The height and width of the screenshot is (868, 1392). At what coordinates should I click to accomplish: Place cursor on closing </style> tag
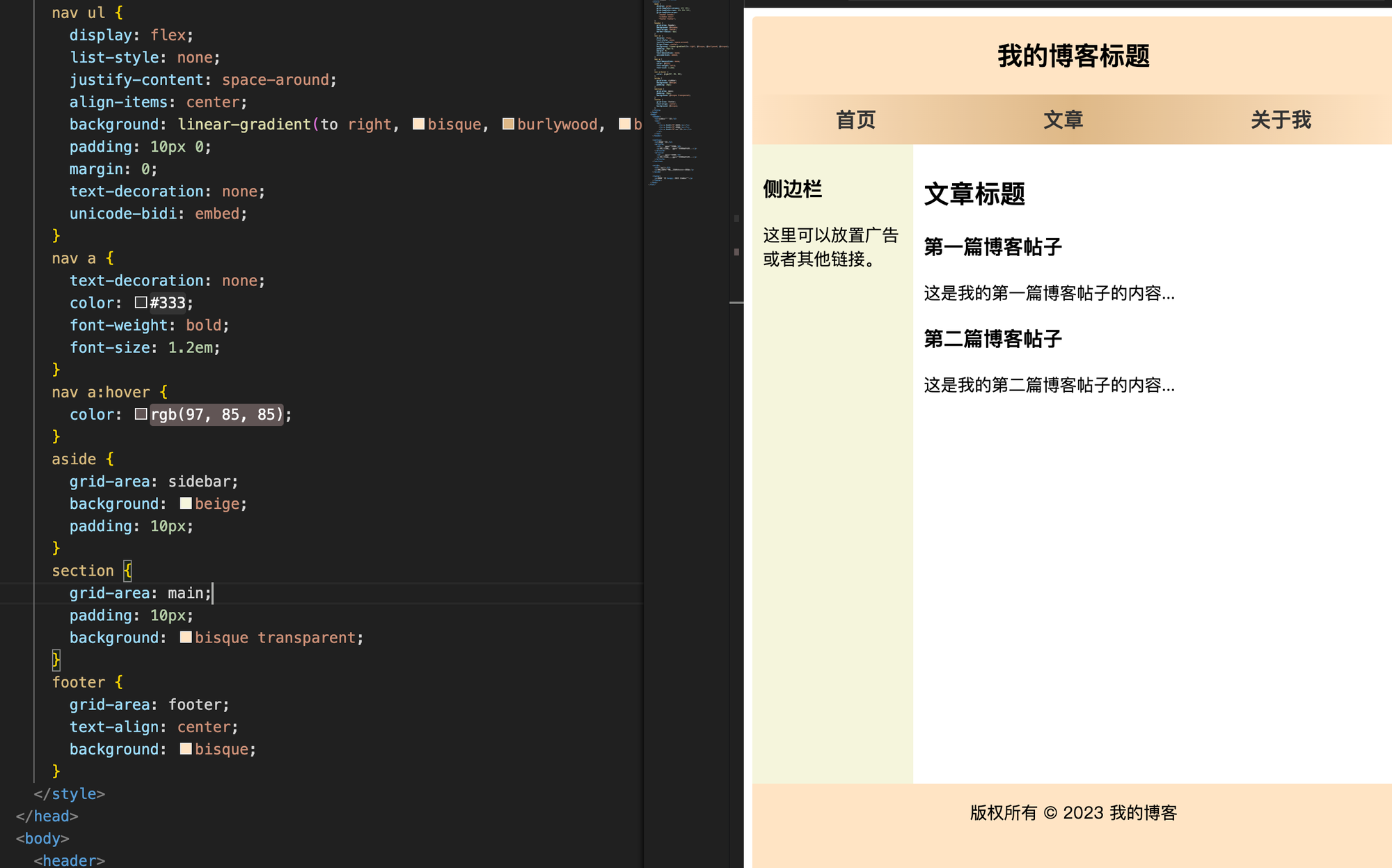[x=70, y=794]
